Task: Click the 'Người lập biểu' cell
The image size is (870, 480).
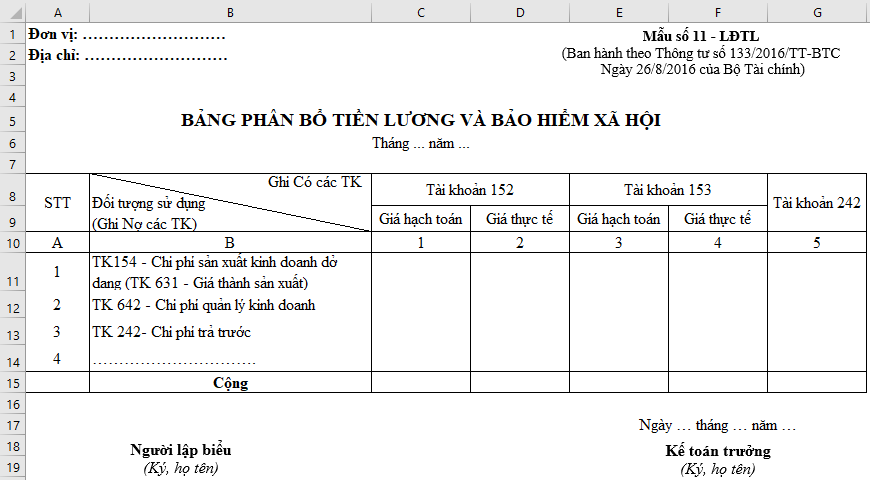Action: pos(181,451)
